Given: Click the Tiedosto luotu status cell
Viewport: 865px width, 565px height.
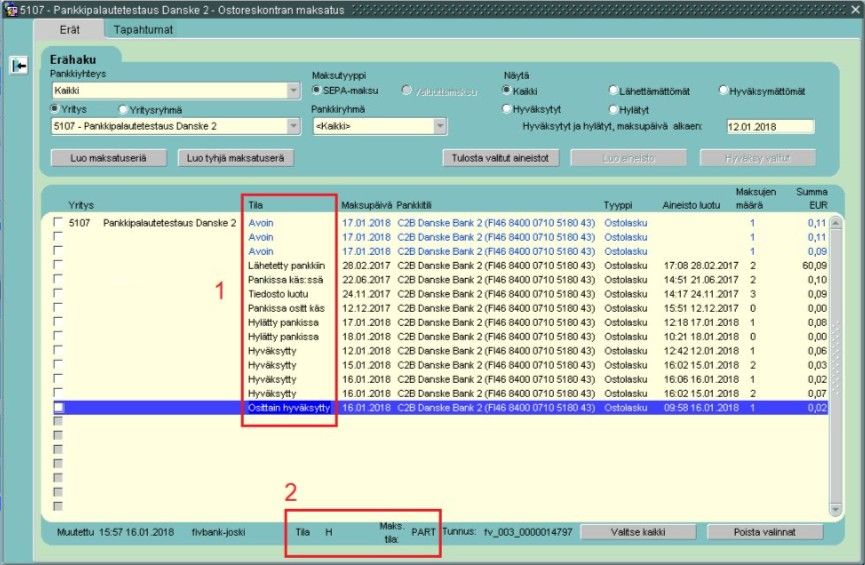Looking at the screenshot, I should coord(278,295).
